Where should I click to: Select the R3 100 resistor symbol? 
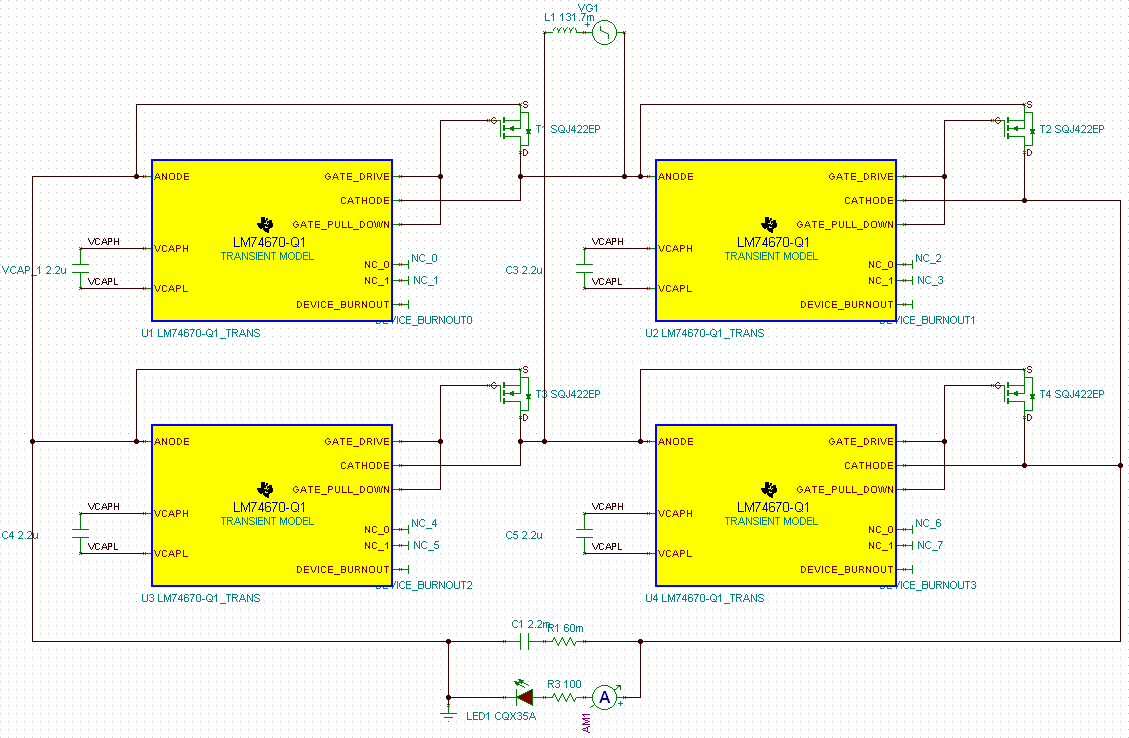click(564, 697)
